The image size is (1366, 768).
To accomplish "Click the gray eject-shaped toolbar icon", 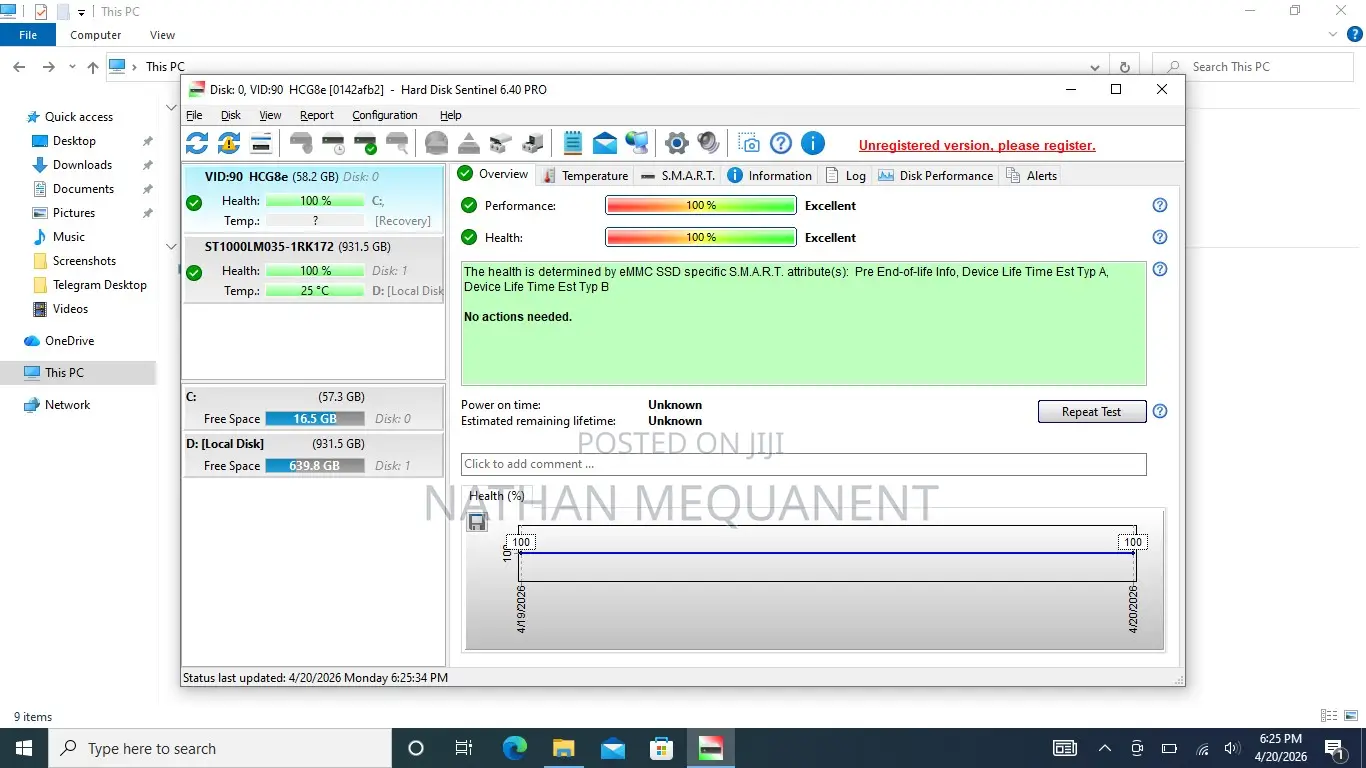I will (x=468, y=143).
